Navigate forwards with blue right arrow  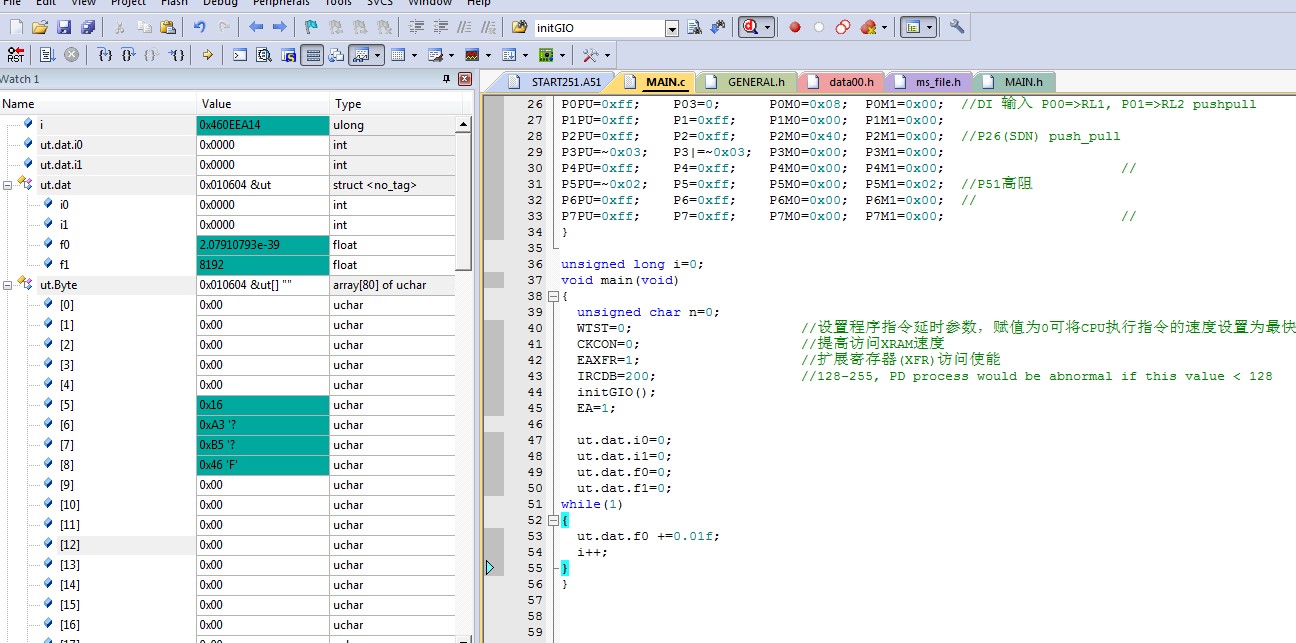tap(280, 28)
